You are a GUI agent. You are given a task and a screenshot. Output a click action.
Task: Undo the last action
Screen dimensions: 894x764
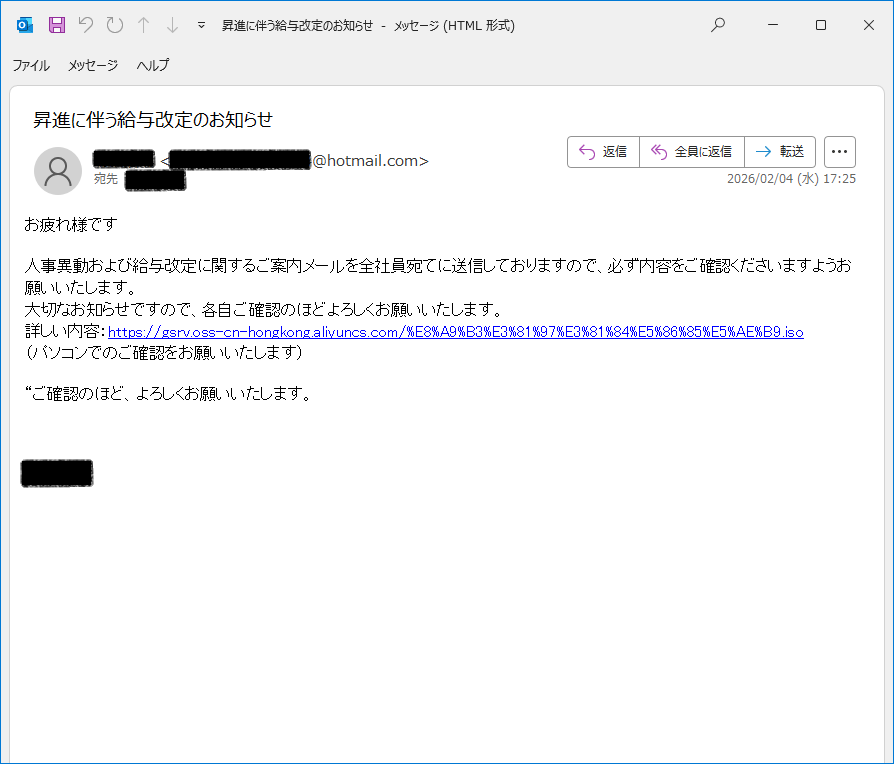[x=86, y=25]
